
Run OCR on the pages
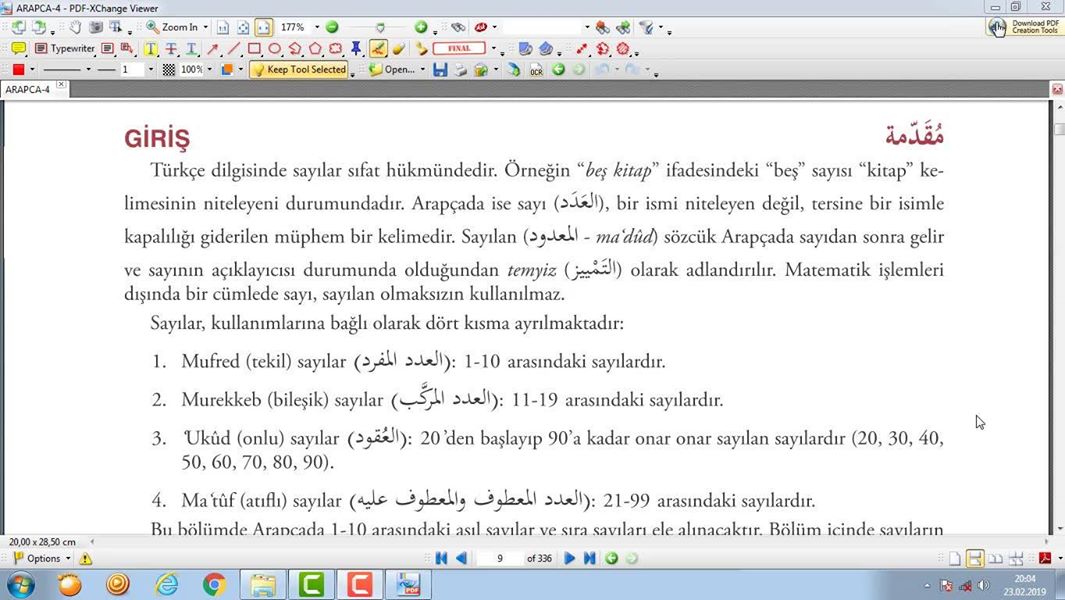click(x=537, y=69)
